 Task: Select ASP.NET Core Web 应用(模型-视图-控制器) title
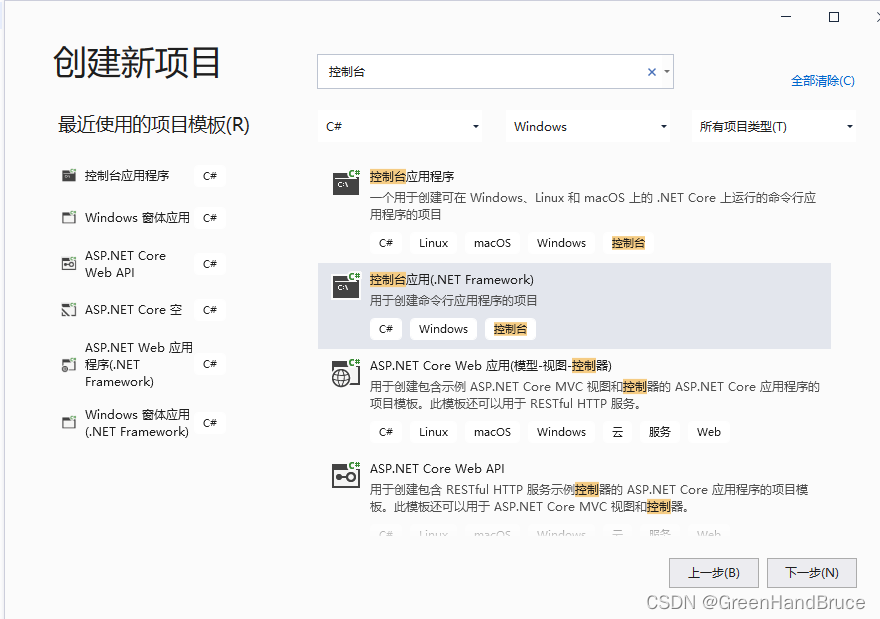pyautogui.click(x=491, y=366)
